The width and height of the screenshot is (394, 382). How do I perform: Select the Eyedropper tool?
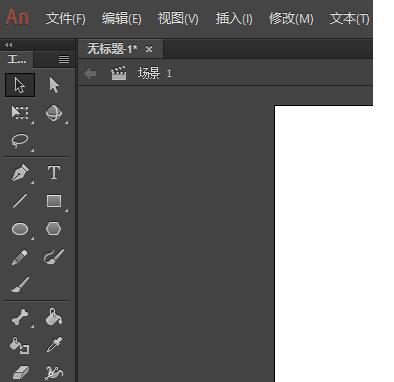click(x=54, y=345)
